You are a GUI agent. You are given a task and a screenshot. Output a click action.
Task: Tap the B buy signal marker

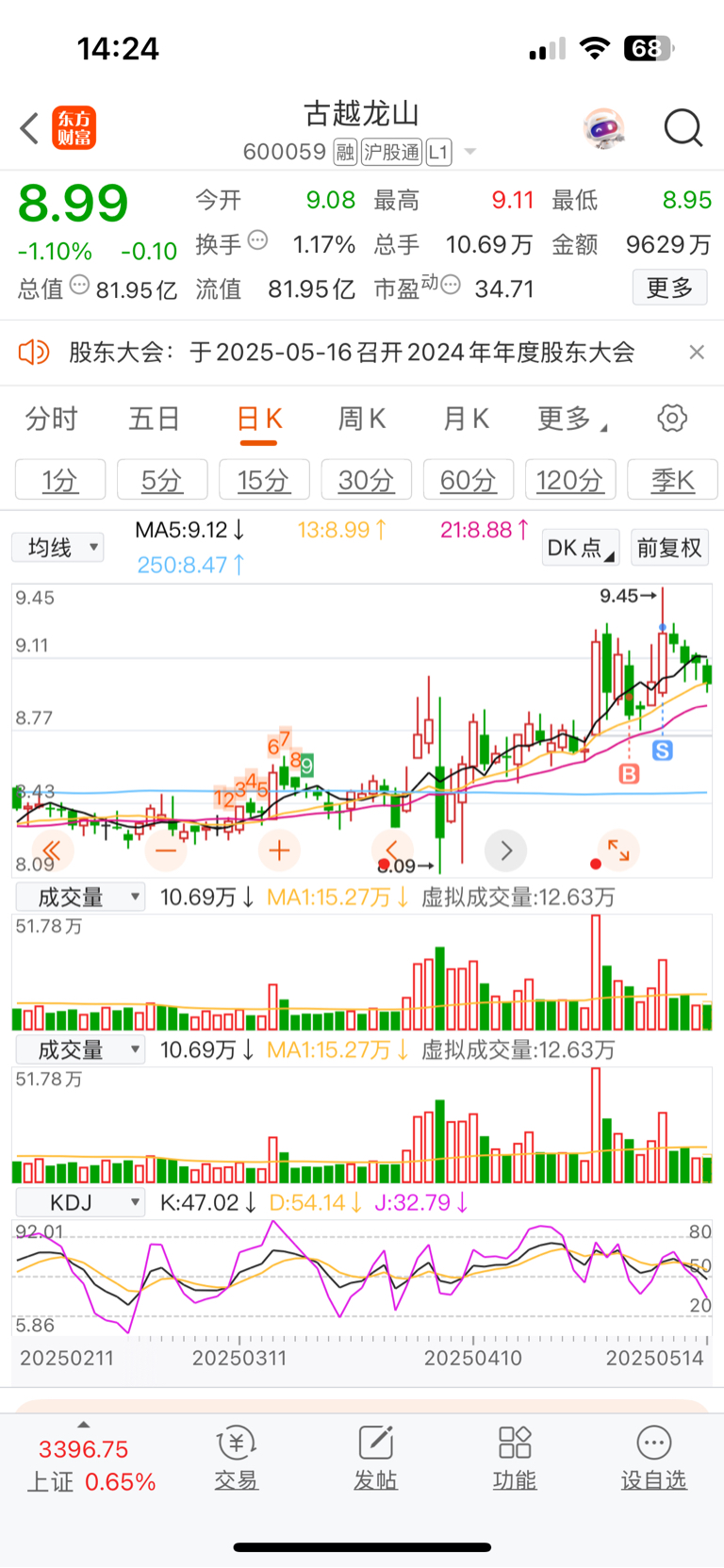pyautogui.click(x=629, y=774)
